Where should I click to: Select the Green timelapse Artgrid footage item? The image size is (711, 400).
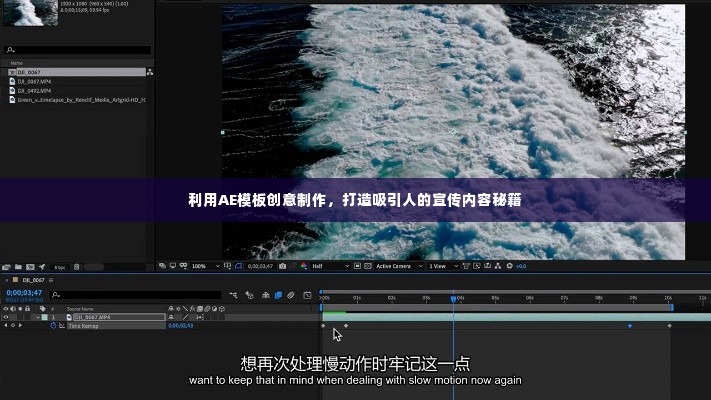pos(81,100)
